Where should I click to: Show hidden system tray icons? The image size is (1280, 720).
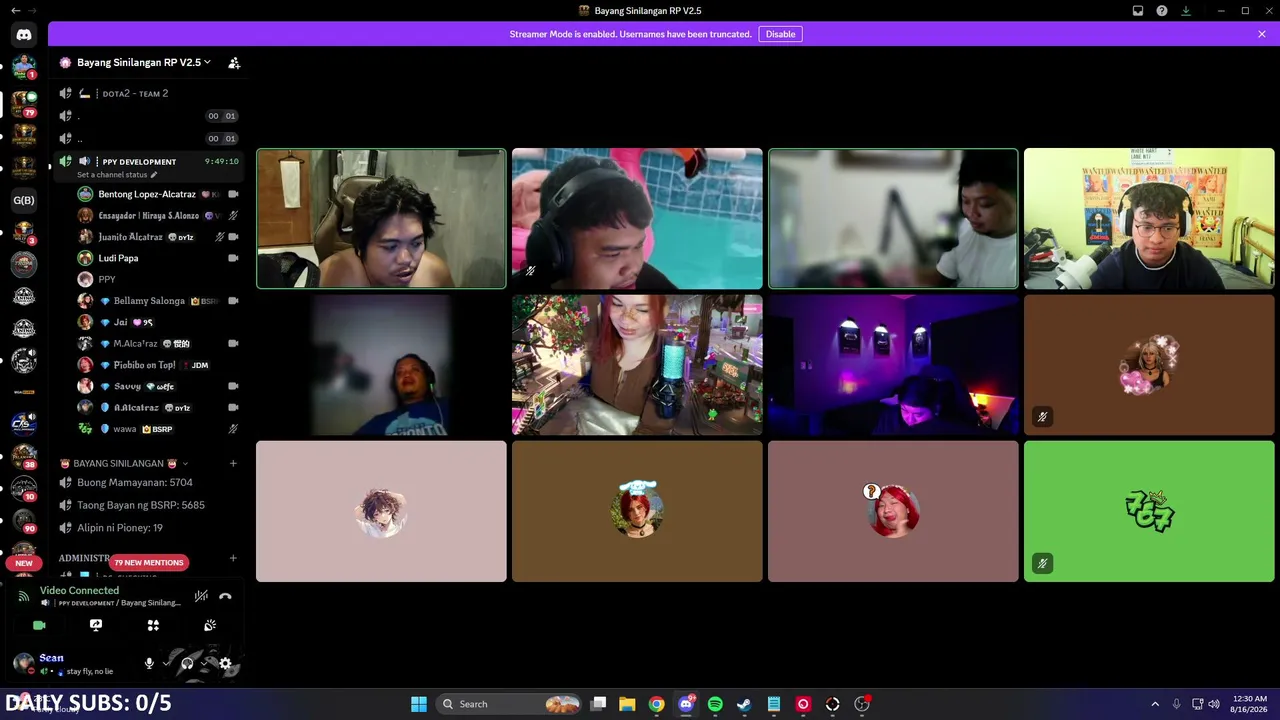click(x=1155, y=704)
